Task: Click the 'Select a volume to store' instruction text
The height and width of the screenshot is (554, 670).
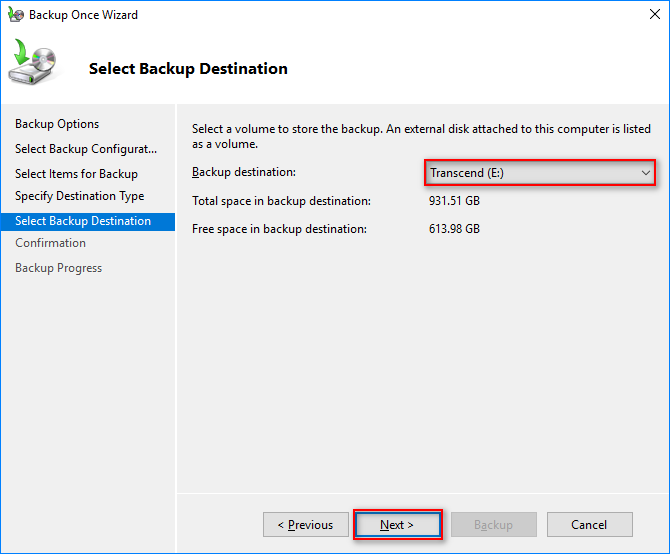Action: coord(421,136)
